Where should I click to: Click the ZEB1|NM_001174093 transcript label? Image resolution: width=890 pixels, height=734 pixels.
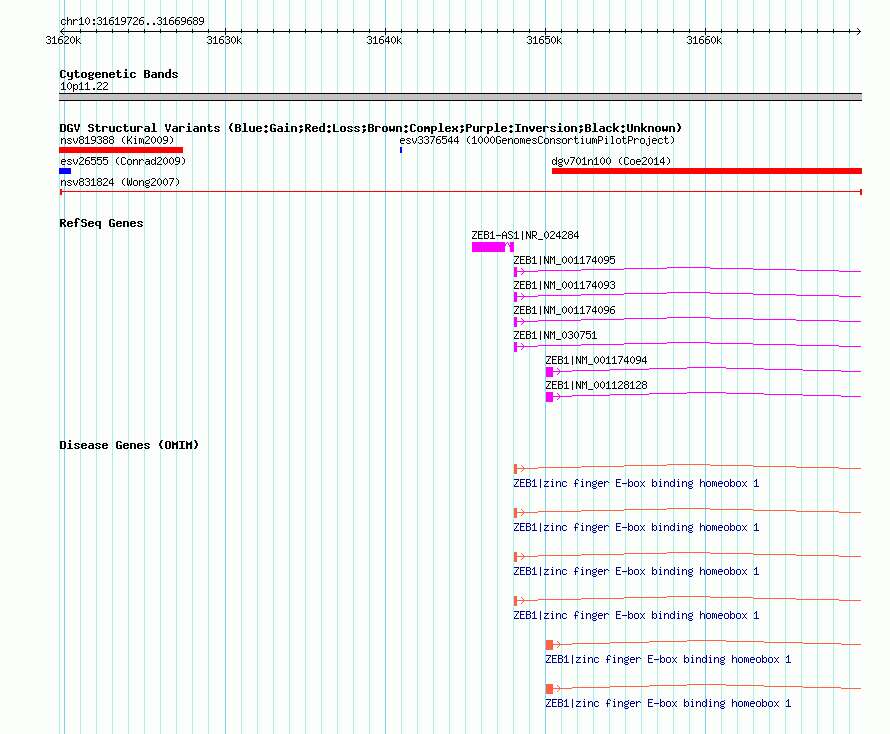564,285
